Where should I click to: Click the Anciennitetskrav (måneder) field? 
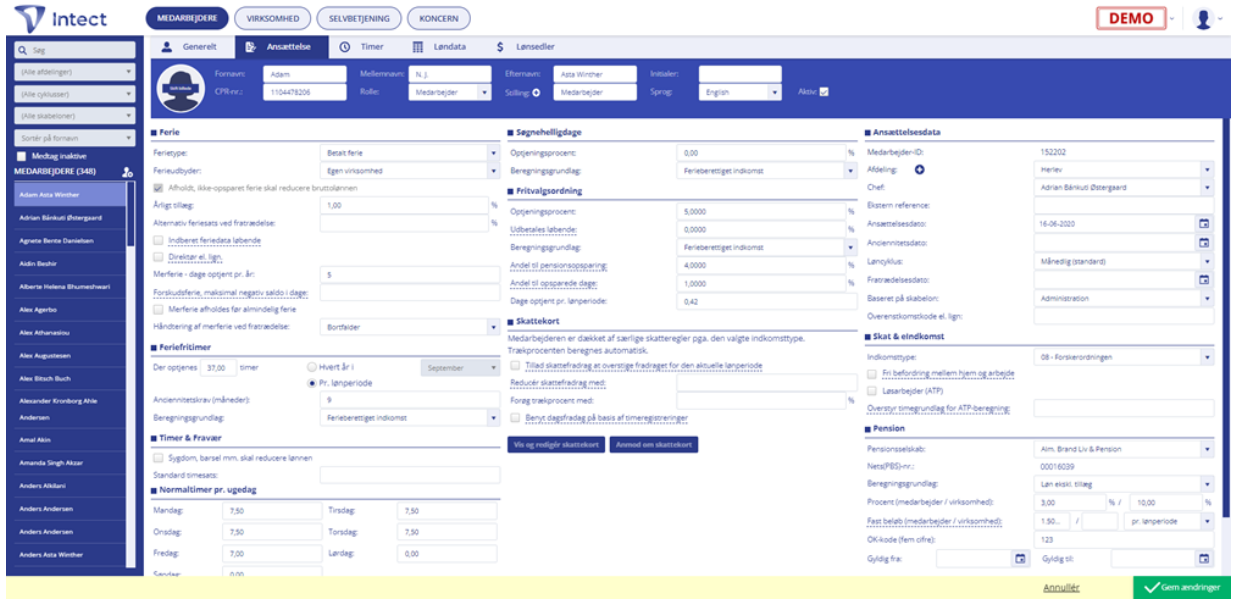click(410, 400)
